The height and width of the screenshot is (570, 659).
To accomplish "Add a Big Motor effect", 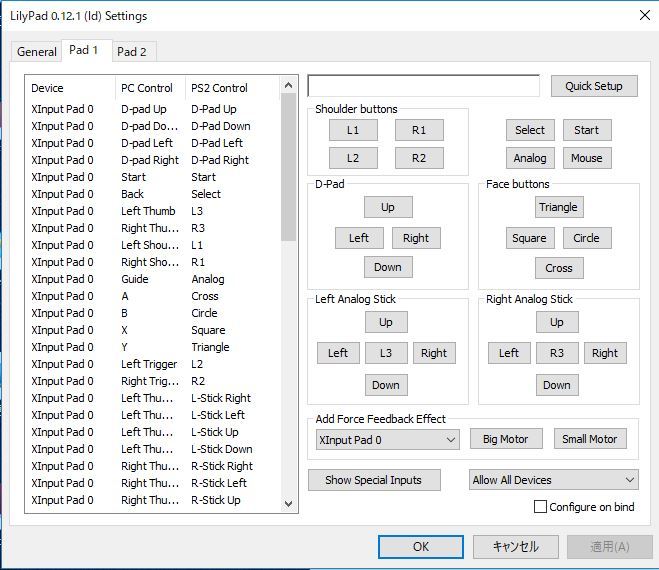I will click(506, 439).
